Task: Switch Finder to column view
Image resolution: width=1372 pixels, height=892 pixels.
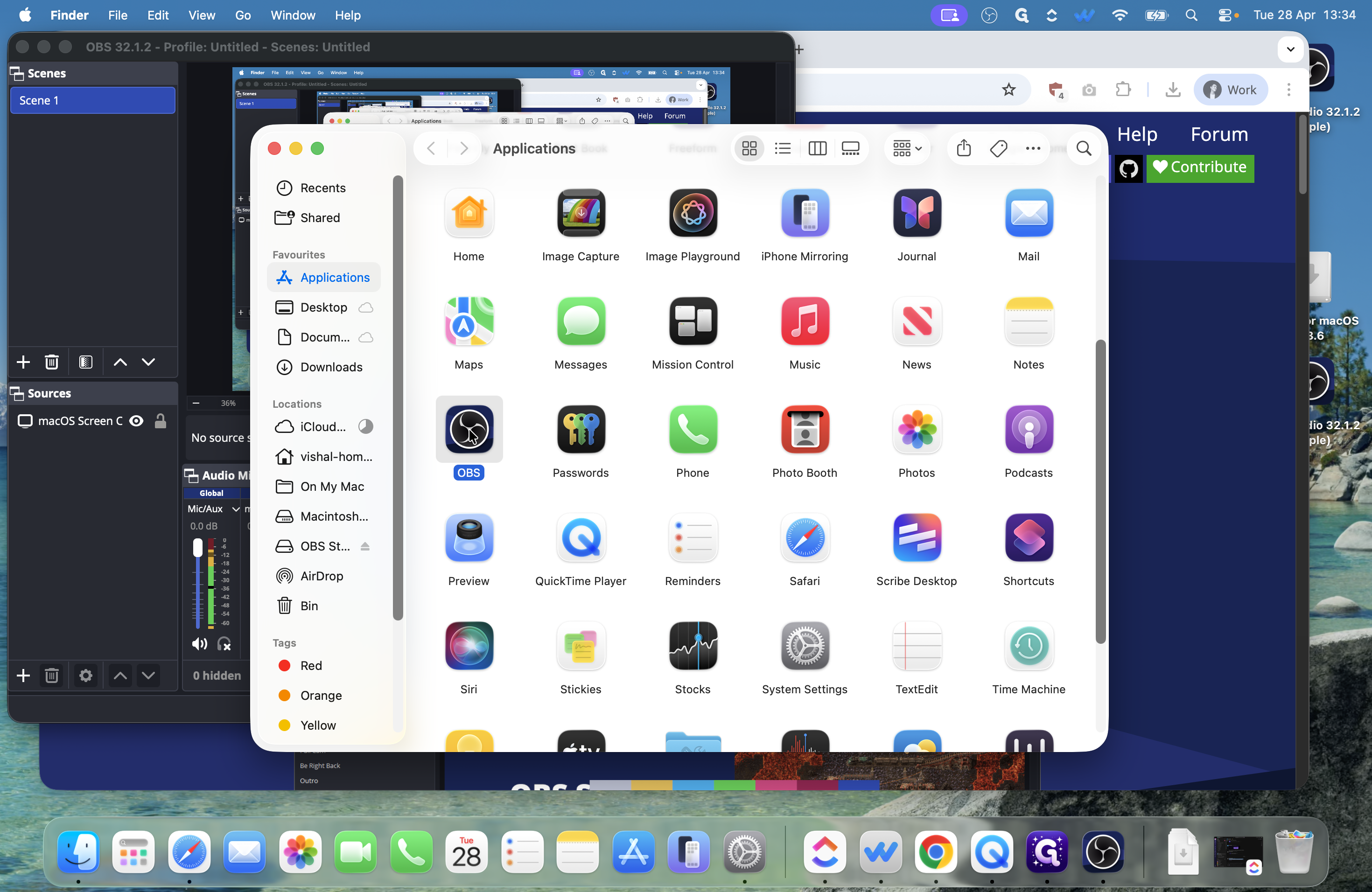Action: 818,149
